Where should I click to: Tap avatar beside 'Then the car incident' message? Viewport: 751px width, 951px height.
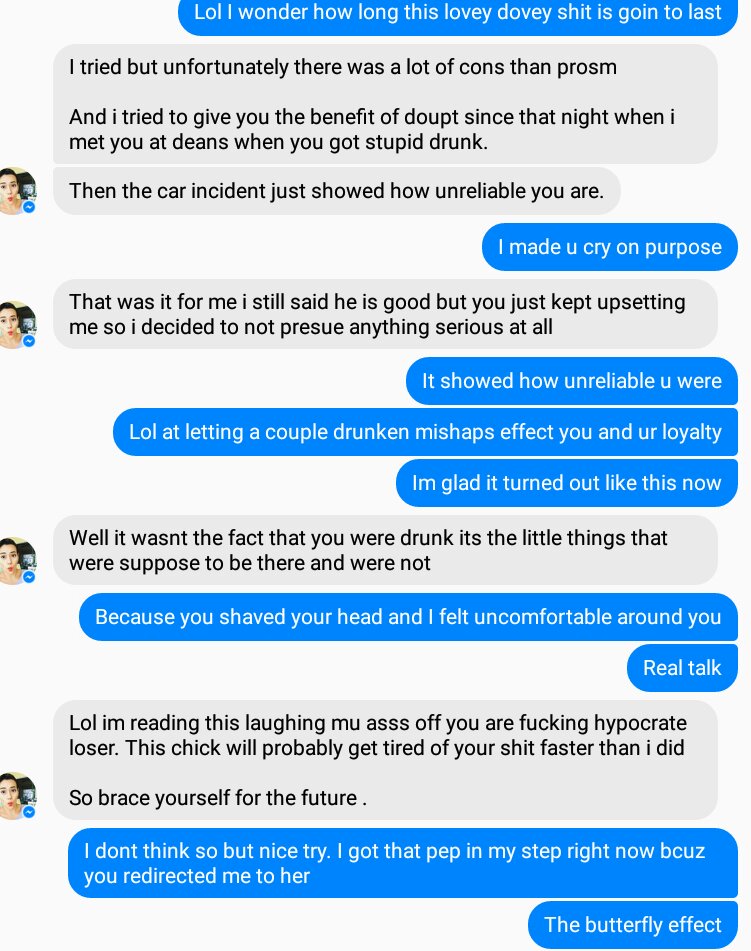(x=17, y=191)
